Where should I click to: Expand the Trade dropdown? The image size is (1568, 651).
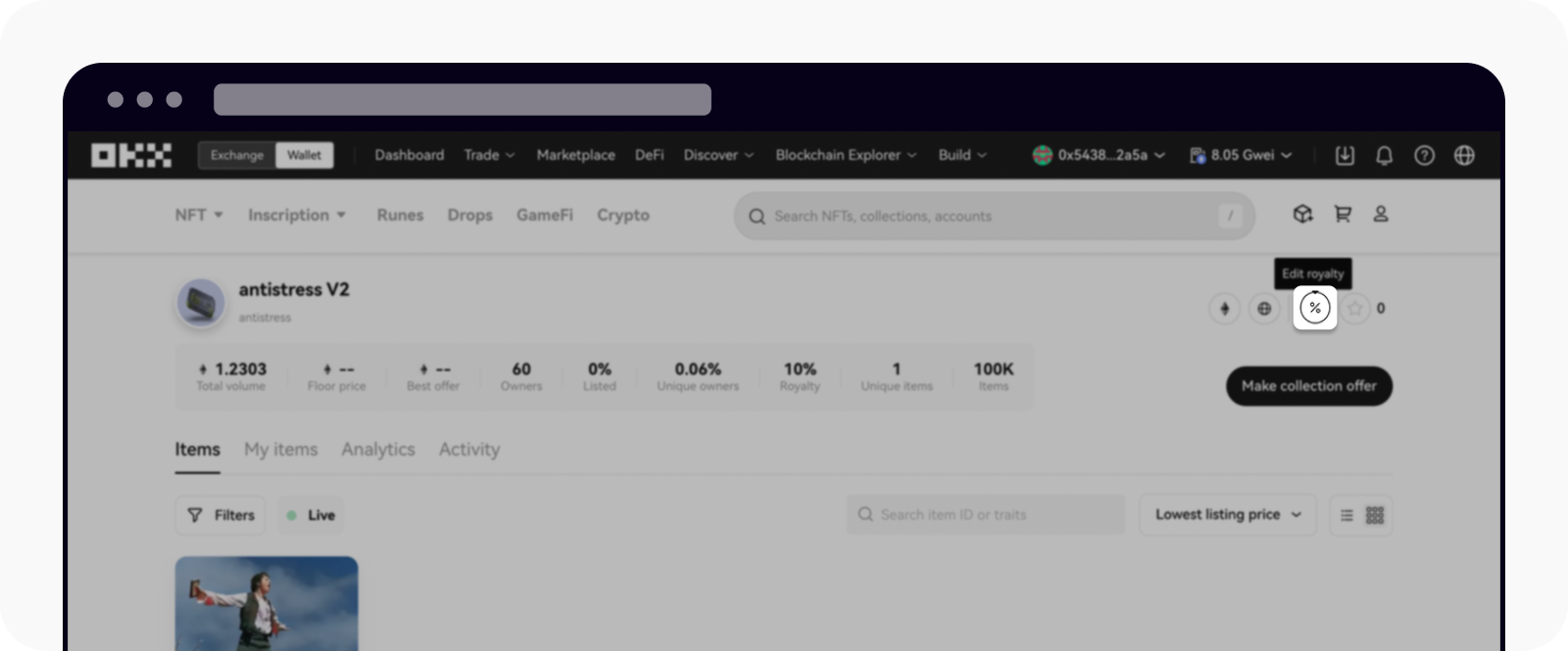click(x=489, y=155)
